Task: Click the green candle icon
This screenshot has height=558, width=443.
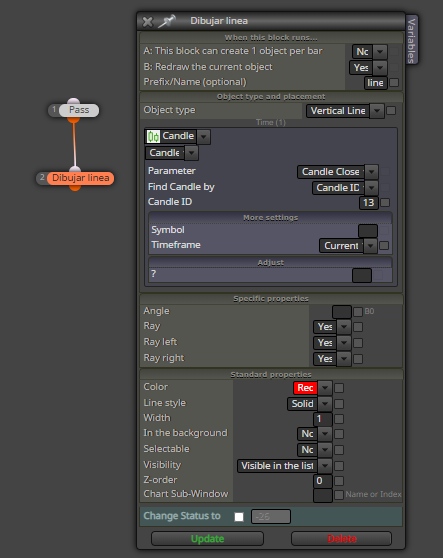Action: [153, 136]
